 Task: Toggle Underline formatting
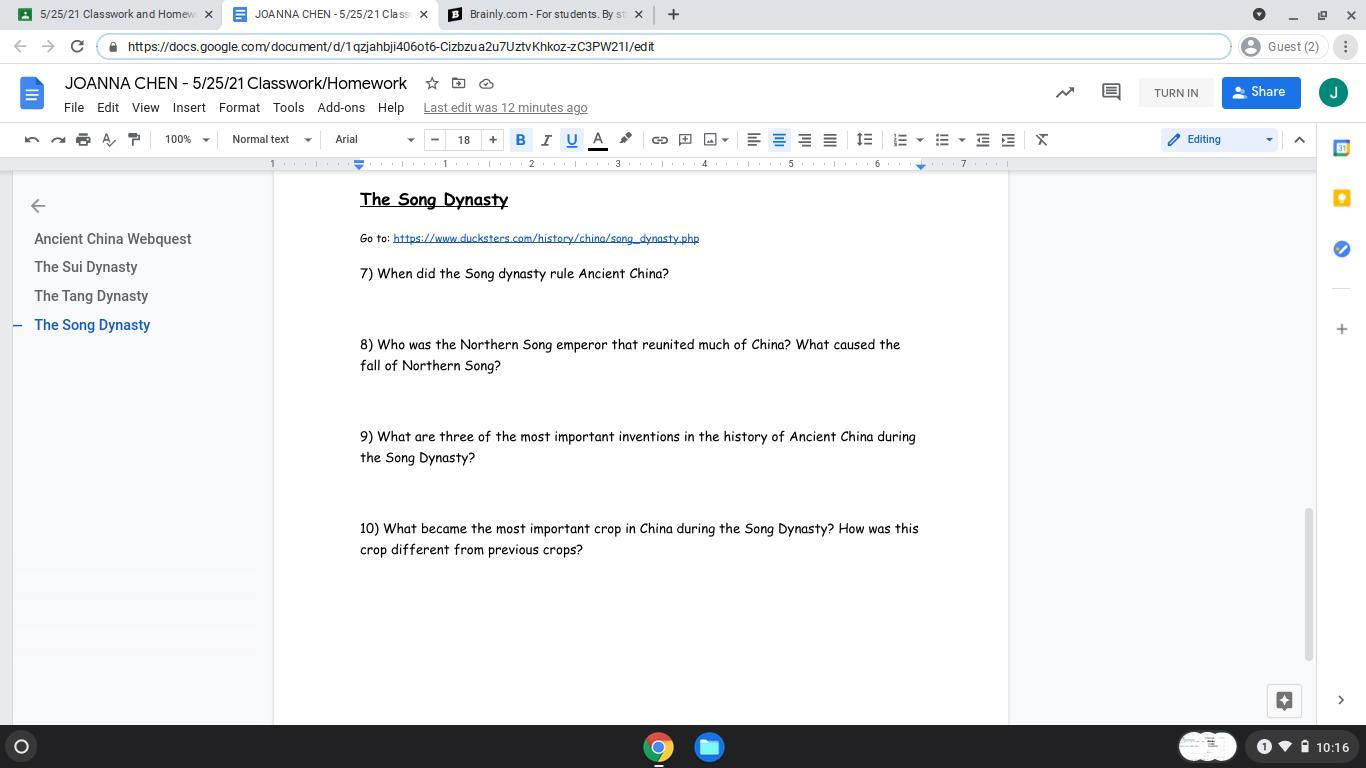pyautogui.click(x=571, y=140)
